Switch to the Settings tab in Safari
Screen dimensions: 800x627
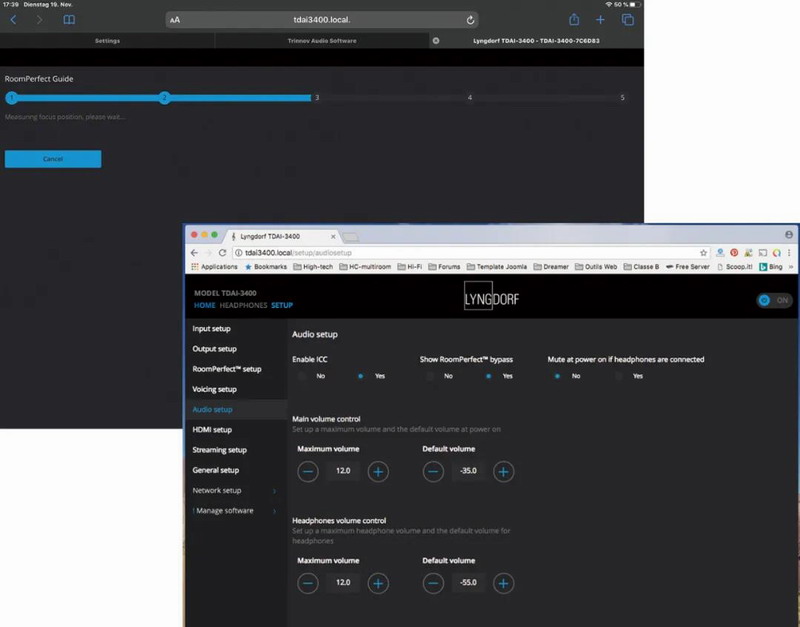107,41
